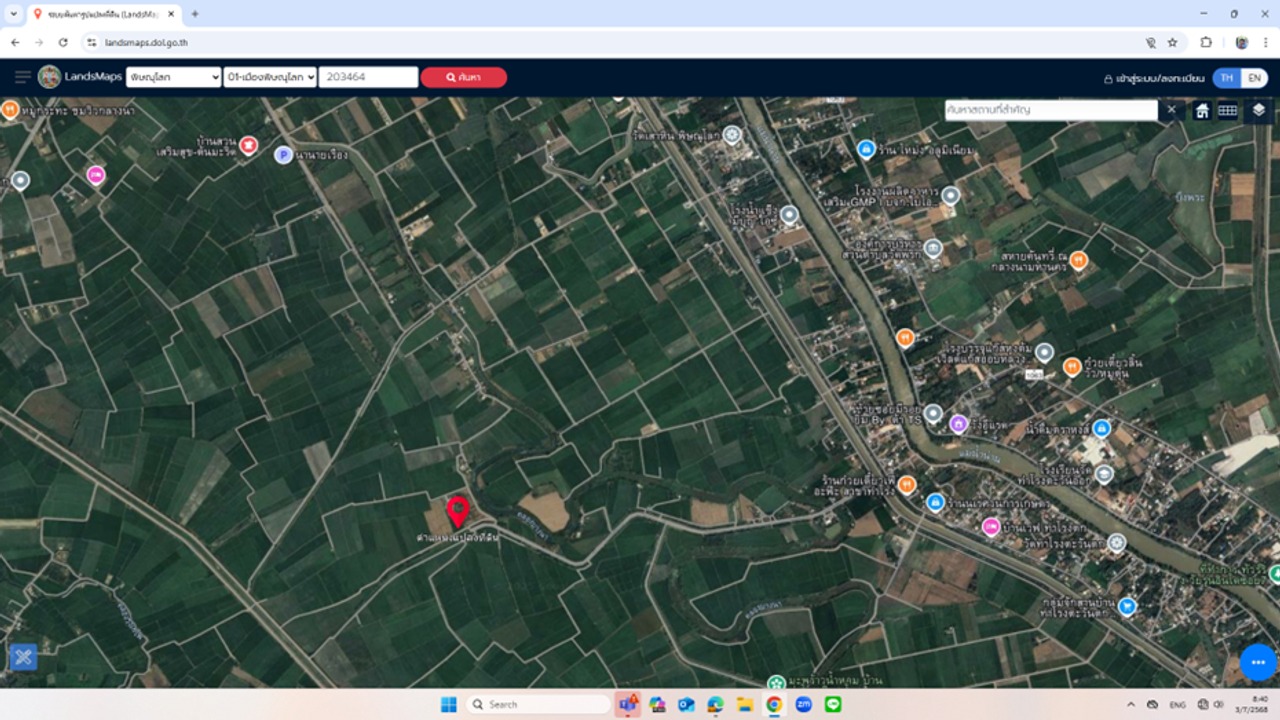
Task: Show hidden system tray icons chevron
Action: [x=1131, y=705]
